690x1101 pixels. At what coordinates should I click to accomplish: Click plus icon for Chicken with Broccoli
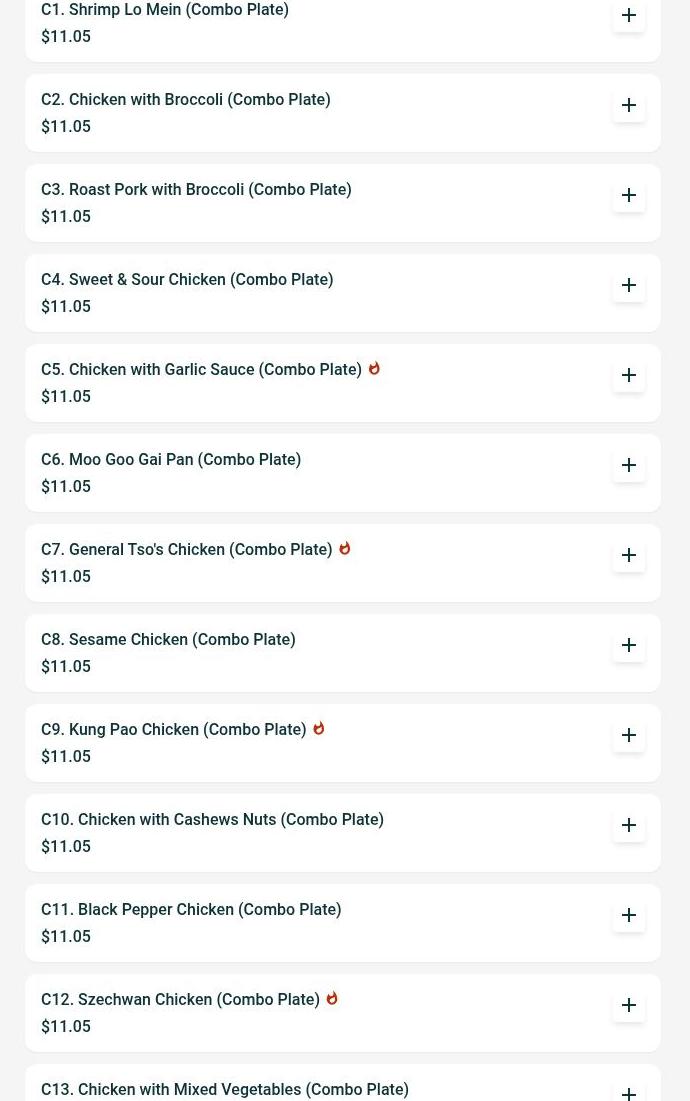point(629,105)
